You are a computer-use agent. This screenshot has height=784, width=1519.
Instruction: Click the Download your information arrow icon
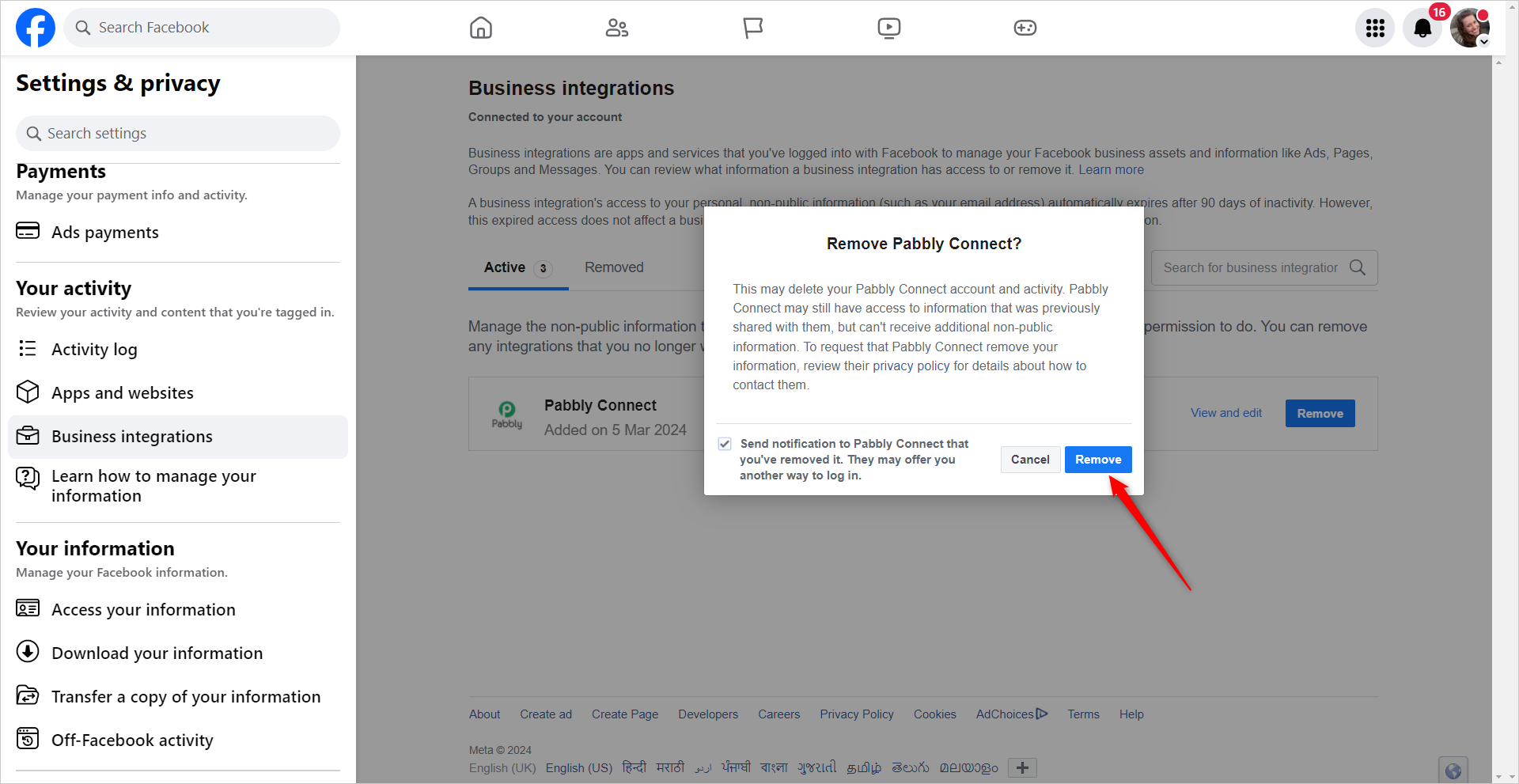click(x=28, y=651)
